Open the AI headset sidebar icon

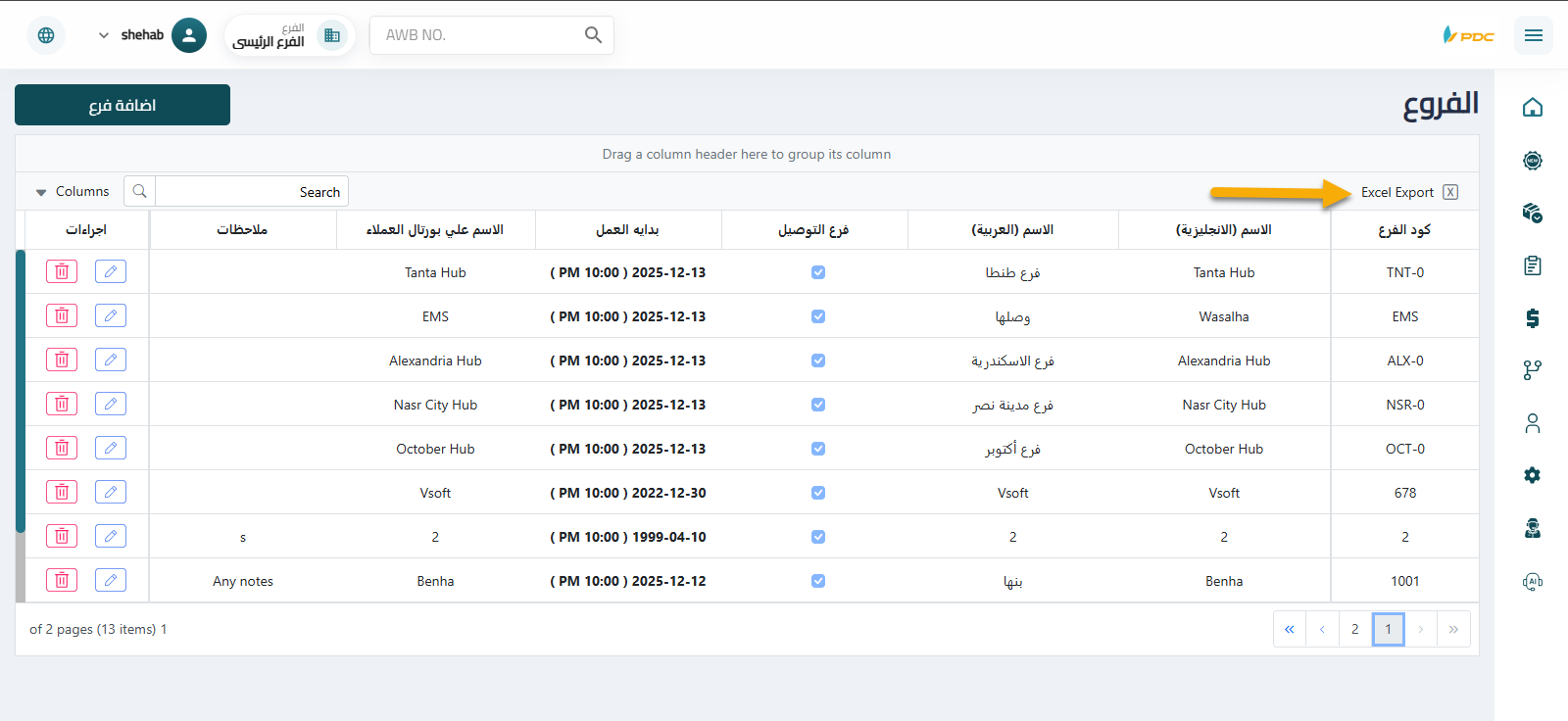tap(1533, 581)
